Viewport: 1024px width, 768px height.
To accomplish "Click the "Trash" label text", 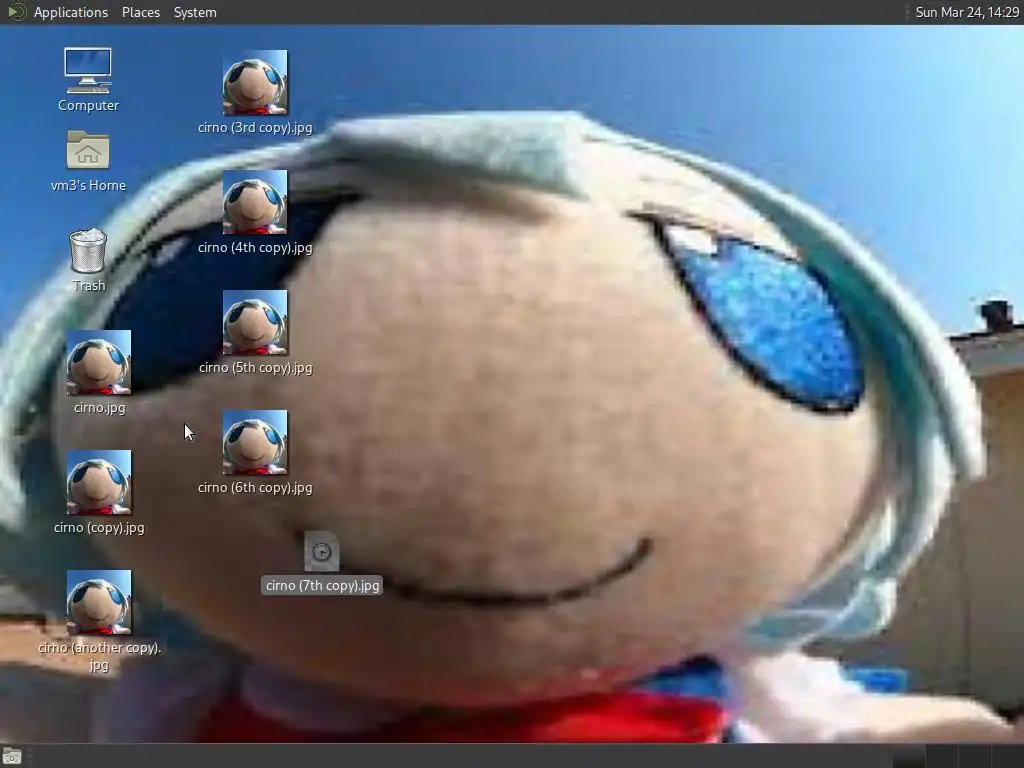I will [x=89, y=285].
